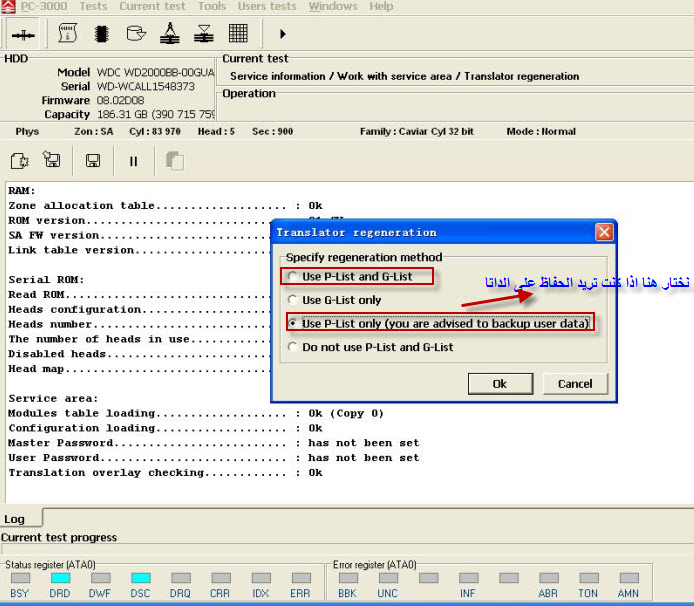The image size is (694, 606).
Task: Click the Family: Caviar Cyl 32 bit text
Action: pos(416,131)
